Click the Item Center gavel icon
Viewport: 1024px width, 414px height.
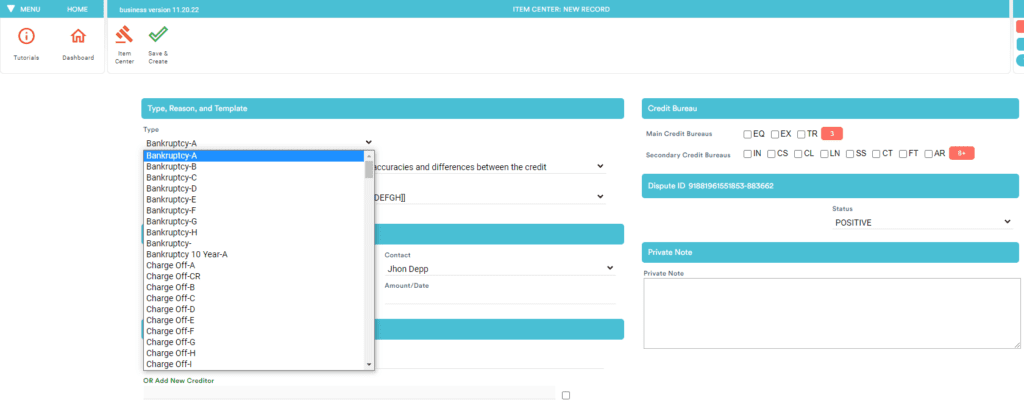(x=125, y=37)
